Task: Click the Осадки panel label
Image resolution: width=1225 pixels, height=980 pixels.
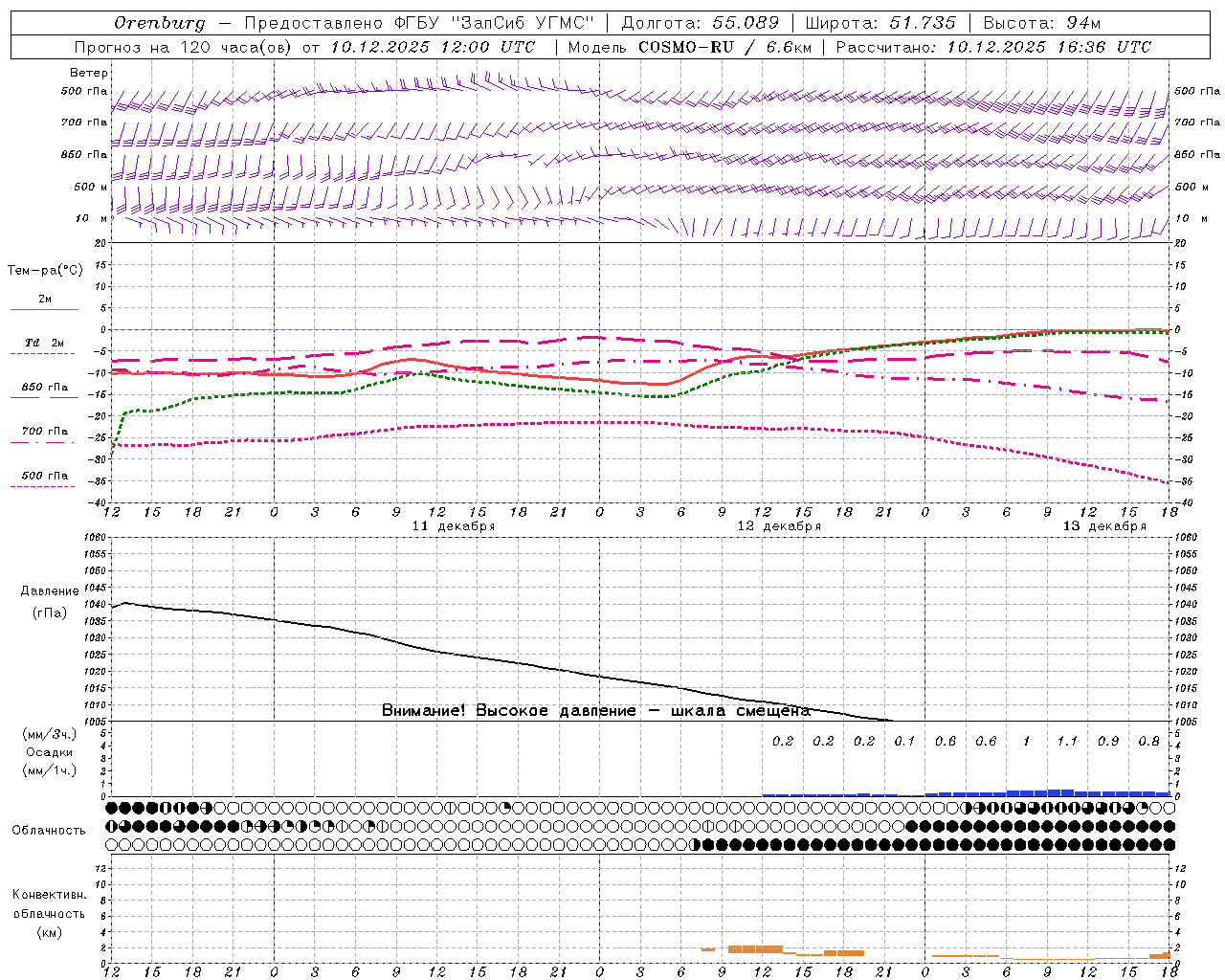Action: [50, 752]
